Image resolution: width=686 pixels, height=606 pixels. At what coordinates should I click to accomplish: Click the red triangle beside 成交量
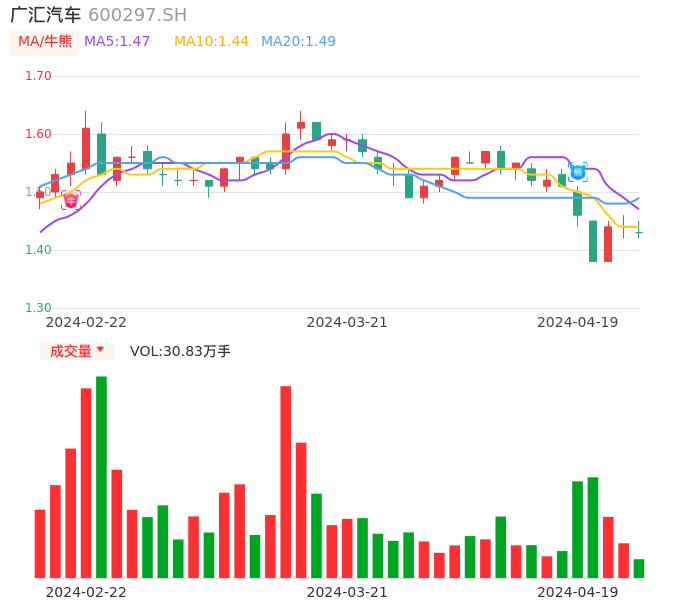coord(100,350)
